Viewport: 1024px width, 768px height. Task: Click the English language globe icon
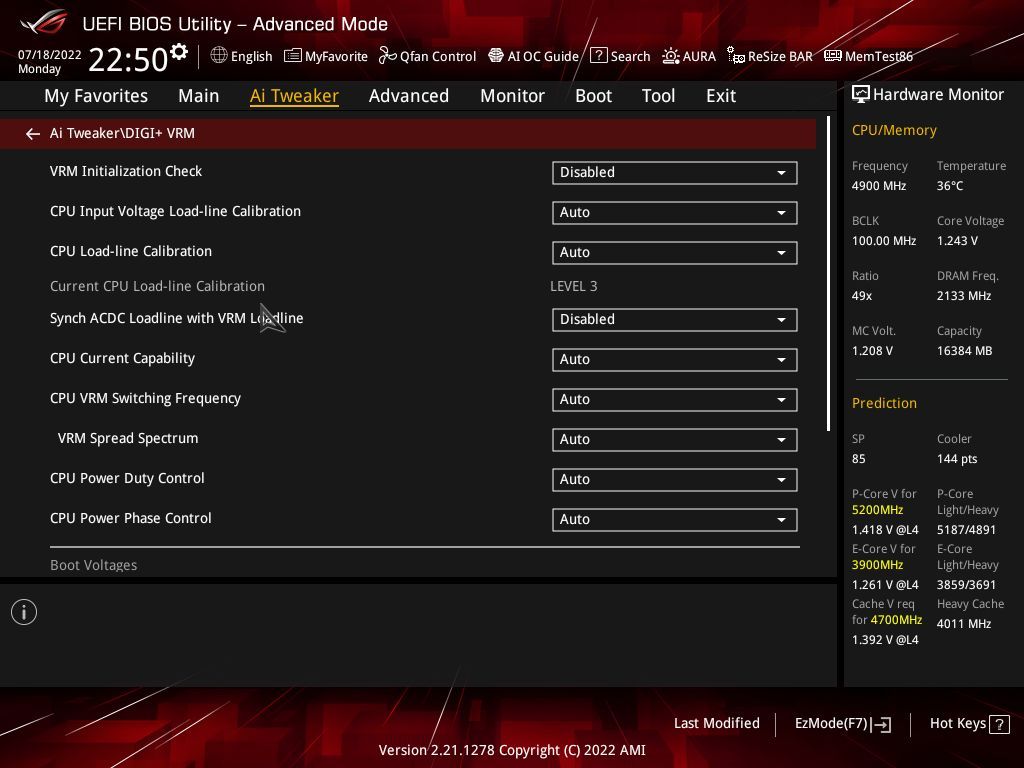click(x=219, y=56)
